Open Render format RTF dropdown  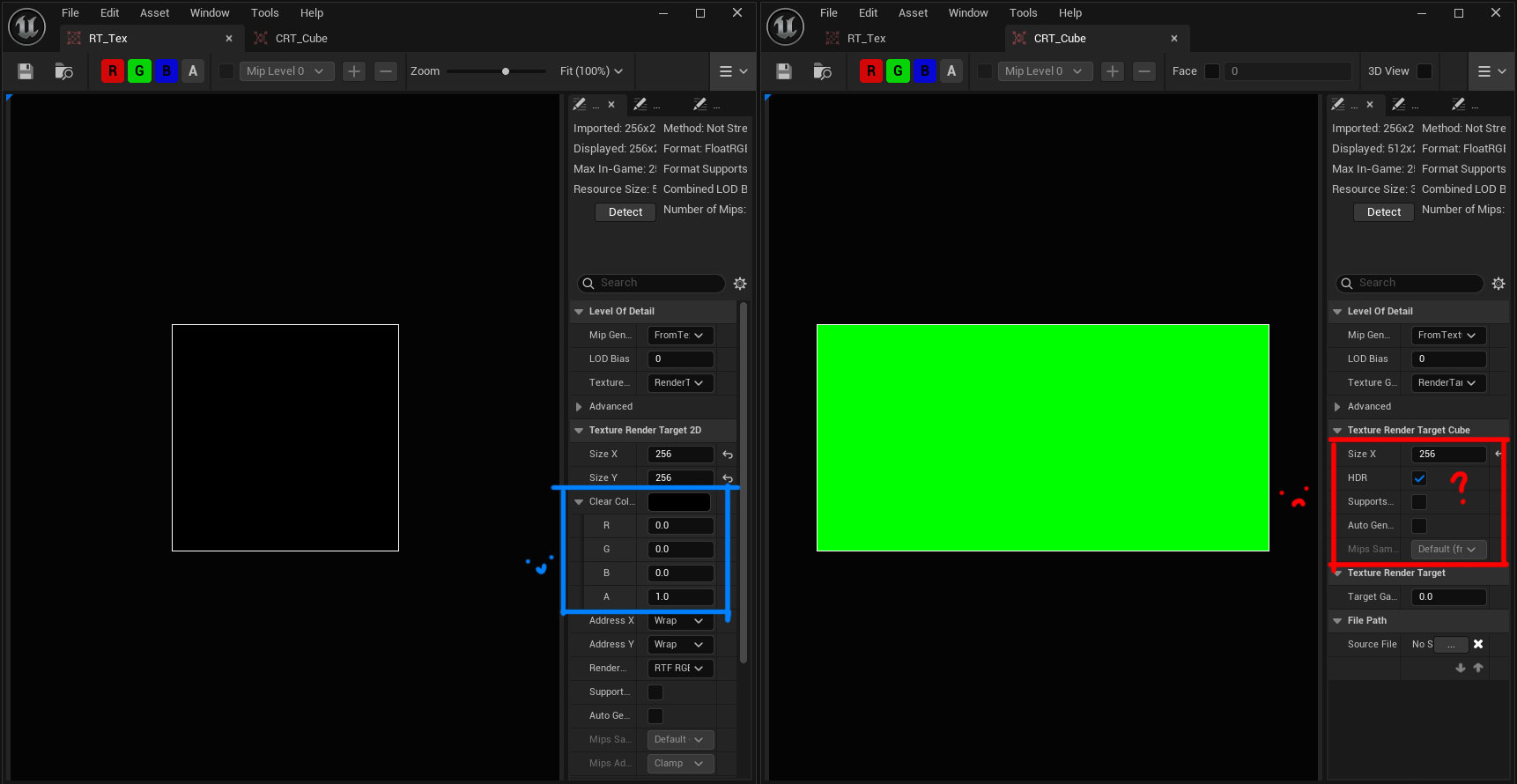click(x=680, y=669)
